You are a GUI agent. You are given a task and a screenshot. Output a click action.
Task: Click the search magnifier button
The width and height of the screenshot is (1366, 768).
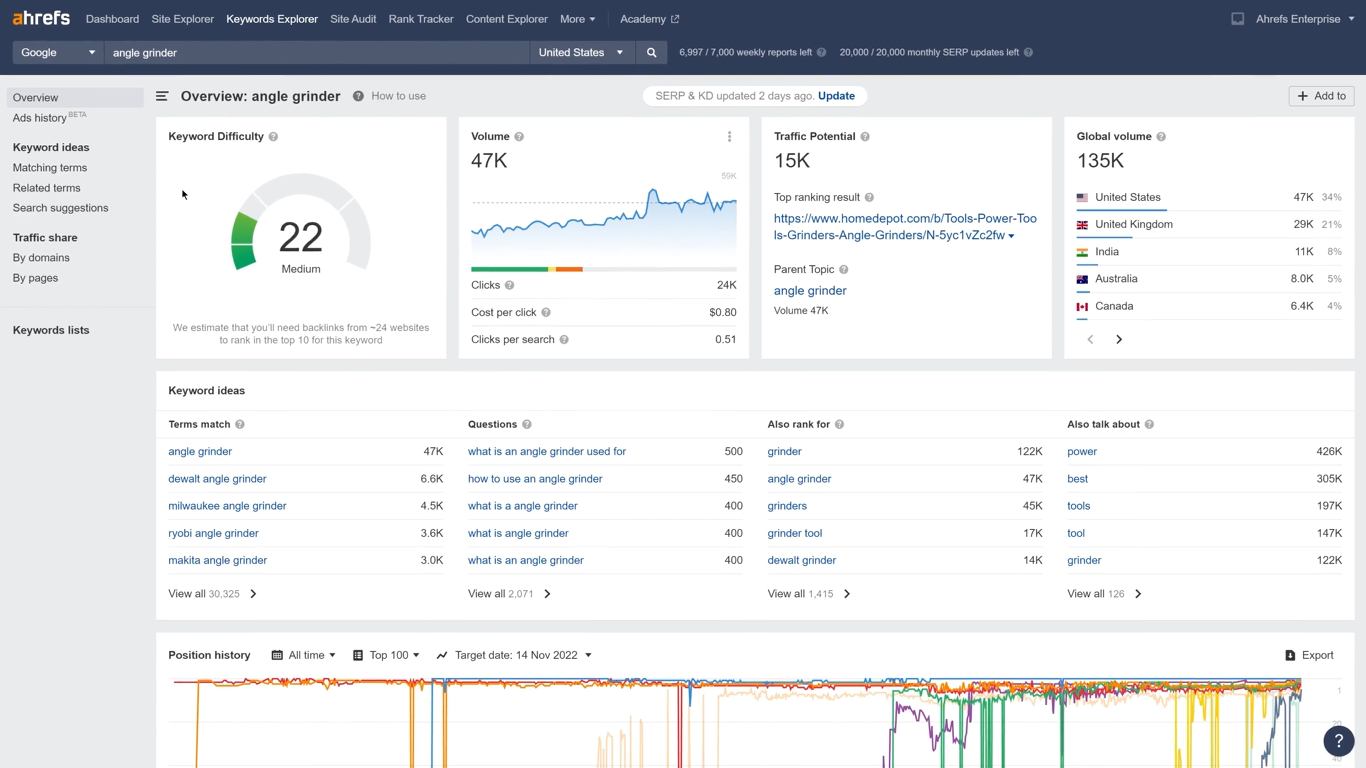coord(651,53)
